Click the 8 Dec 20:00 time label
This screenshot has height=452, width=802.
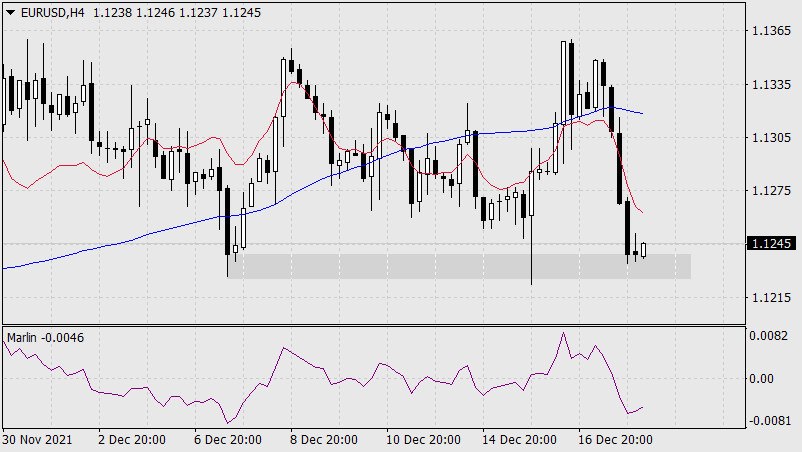324,440
